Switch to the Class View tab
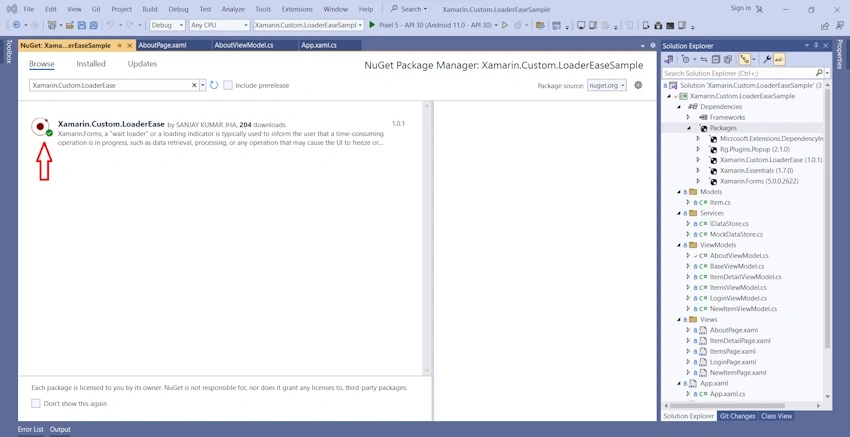Image resolution: width=850 pixels, height=437 pixels. click(776, 416)
